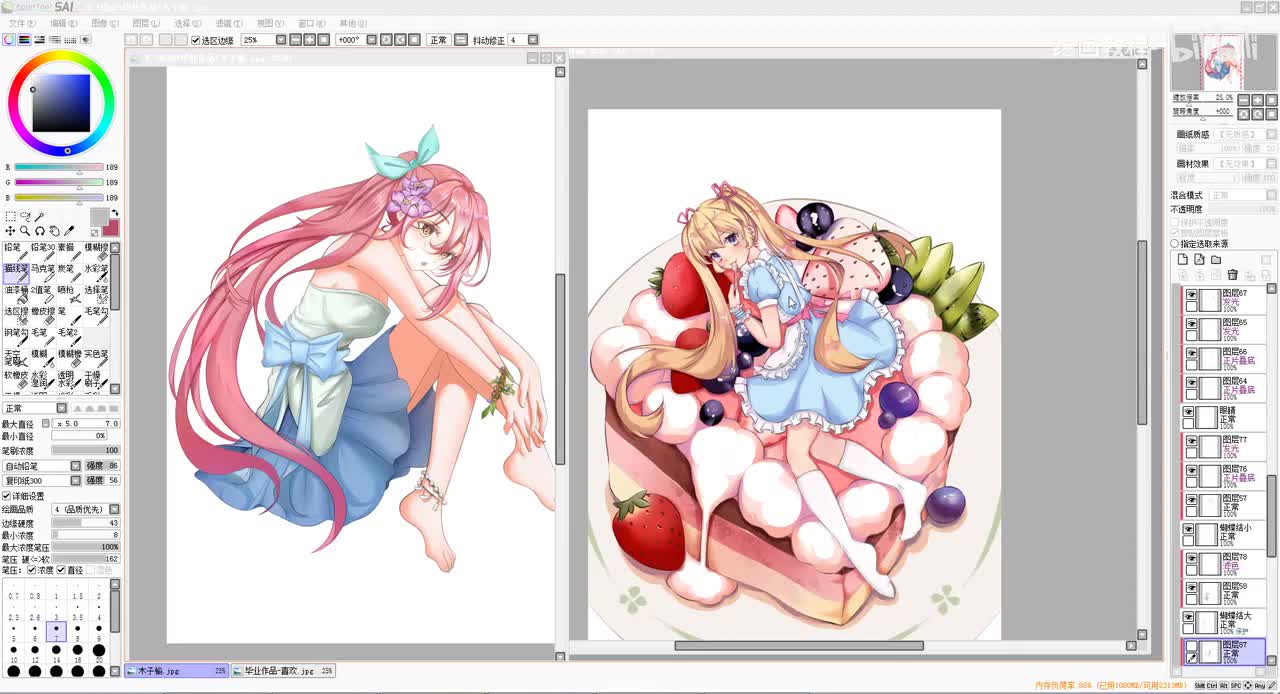Image resolution: width=1280 pixels, height=694 pixels.
Task: Switch to the 毕业作品-喜欢.jpg document tab
Action: pyautogui.click(x=283, y=671)
